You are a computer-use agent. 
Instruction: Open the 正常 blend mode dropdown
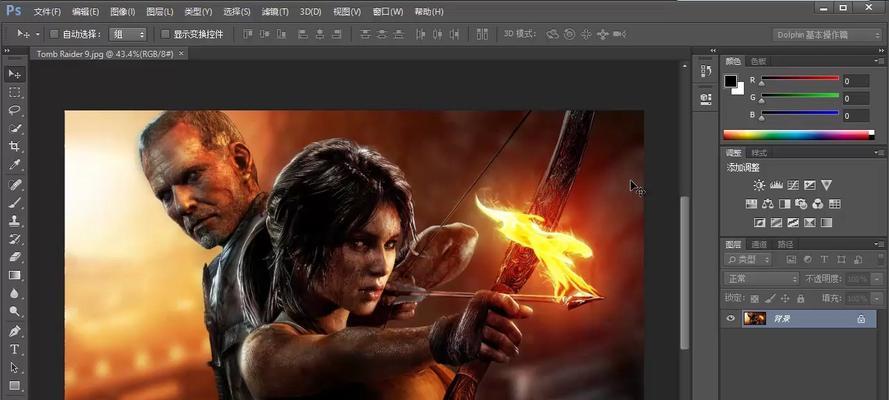click(761, 279)
